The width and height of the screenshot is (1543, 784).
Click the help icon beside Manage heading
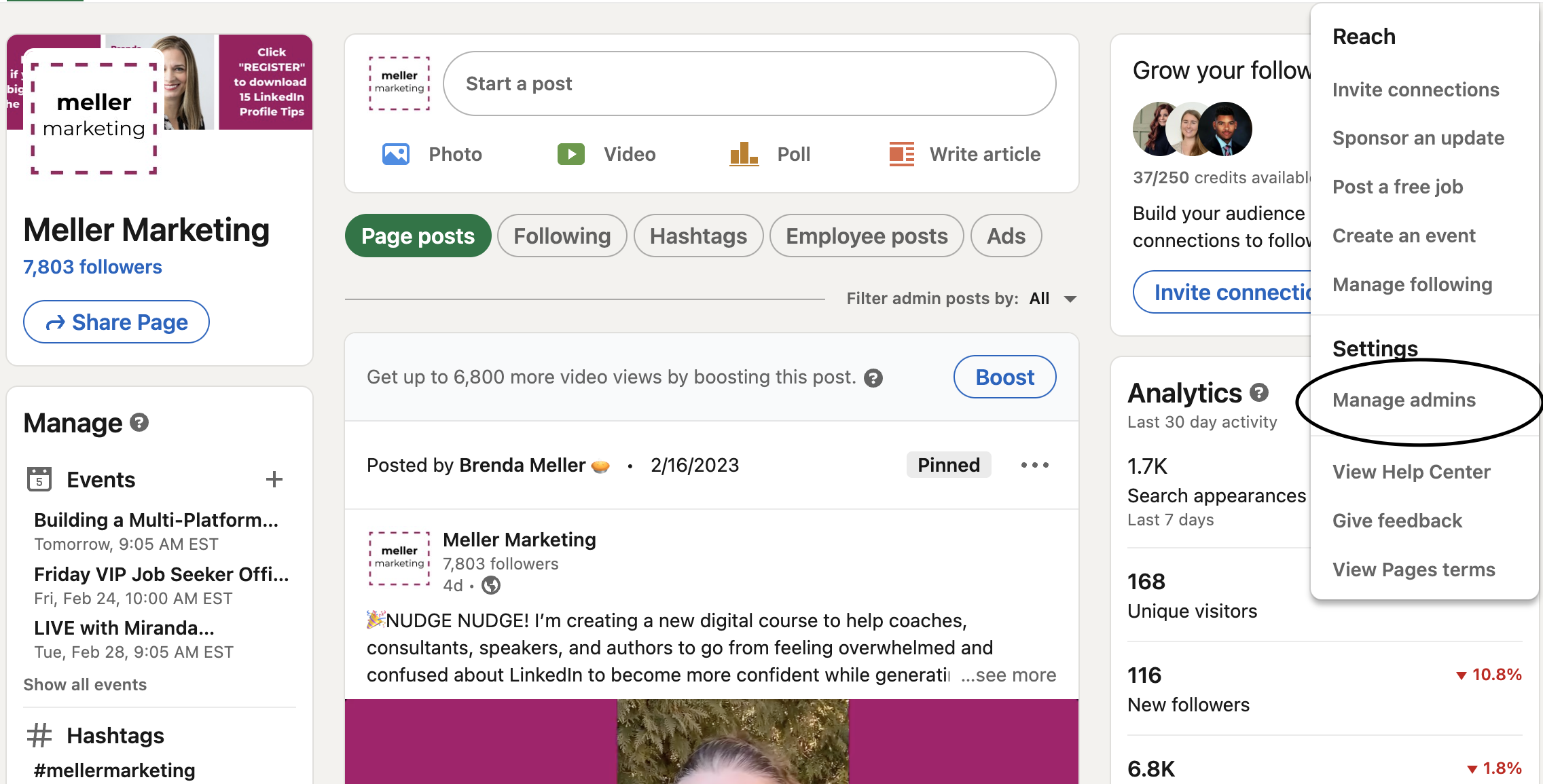click(139, 423)
